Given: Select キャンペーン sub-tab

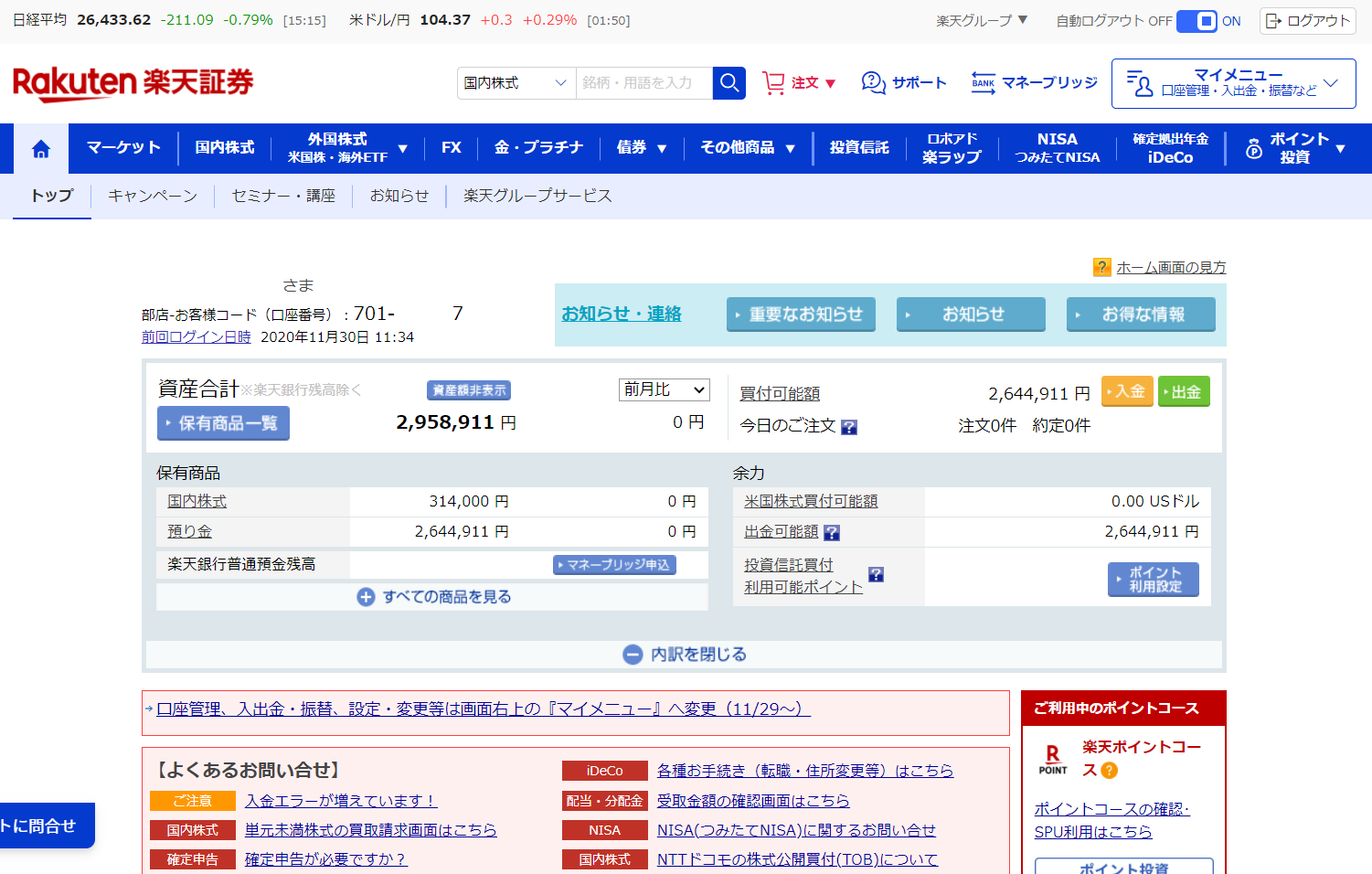Looking at the screenshot, I should click(x=153, y=196).
